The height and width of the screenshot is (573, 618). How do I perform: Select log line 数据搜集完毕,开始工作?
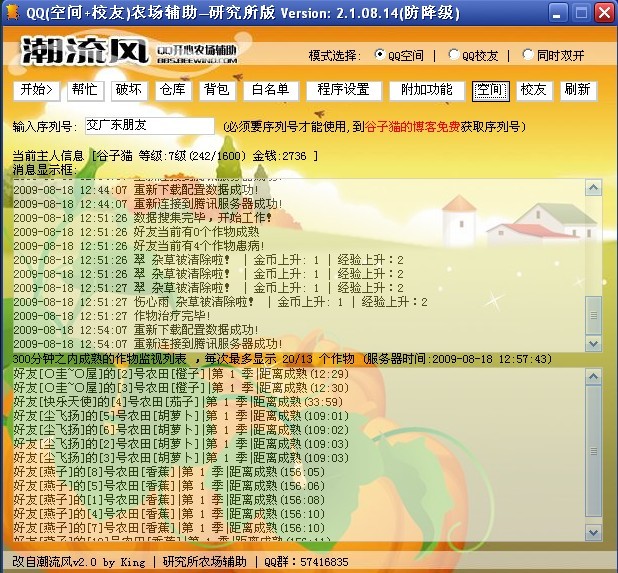pos(143,218)
